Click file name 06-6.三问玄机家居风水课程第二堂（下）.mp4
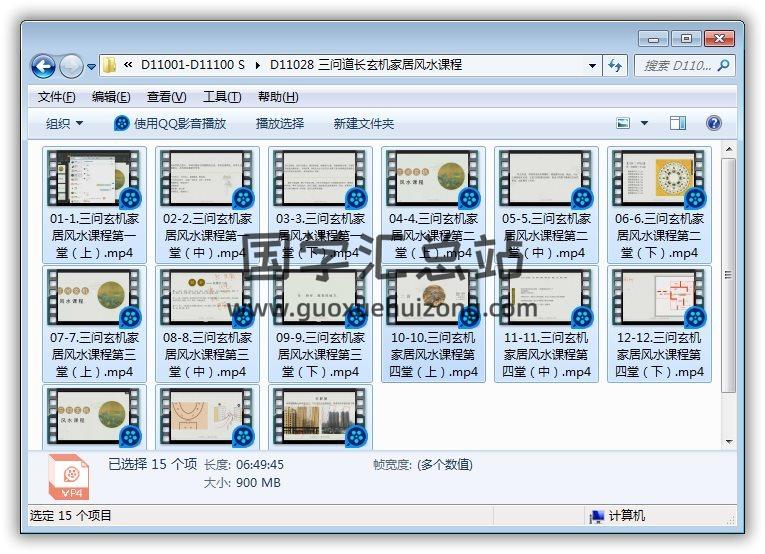This screenshot has height=554, width=765. point(659,236)
